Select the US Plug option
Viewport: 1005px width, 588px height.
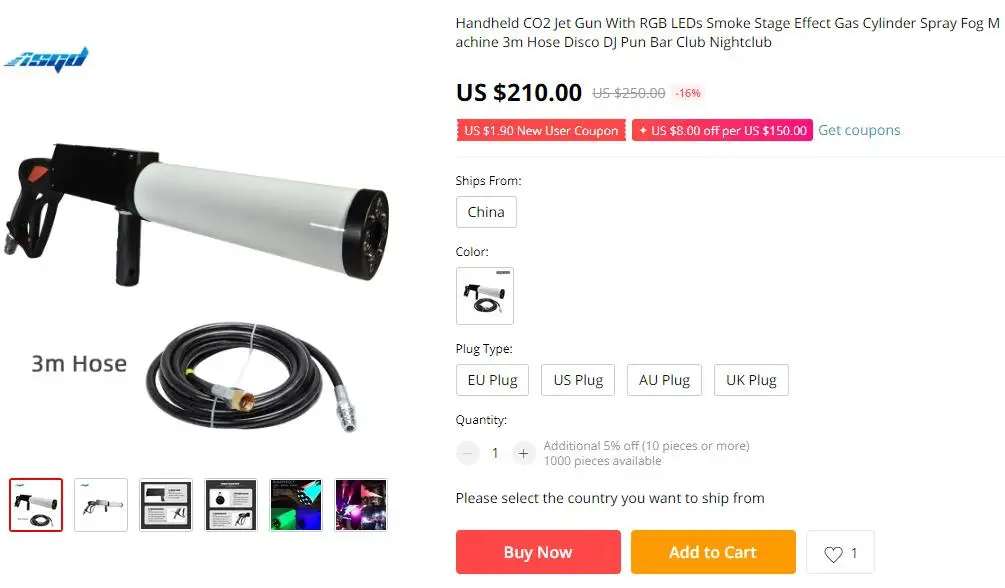tap(578, 380)
